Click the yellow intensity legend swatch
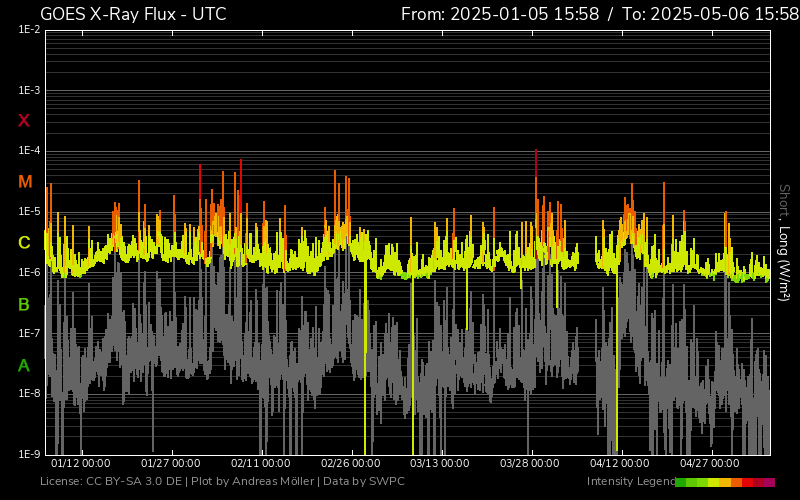800x500 pixels. tap(714, 482)
